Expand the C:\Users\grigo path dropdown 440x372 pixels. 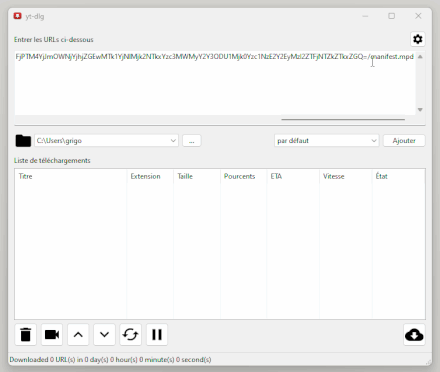coord(173,141)
